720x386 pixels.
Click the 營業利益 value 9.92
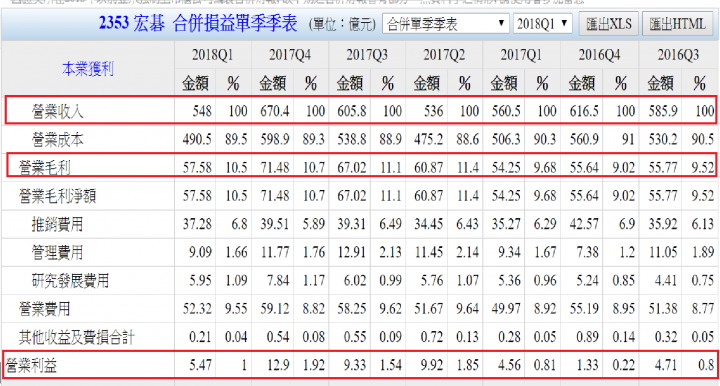pos(432,365)
